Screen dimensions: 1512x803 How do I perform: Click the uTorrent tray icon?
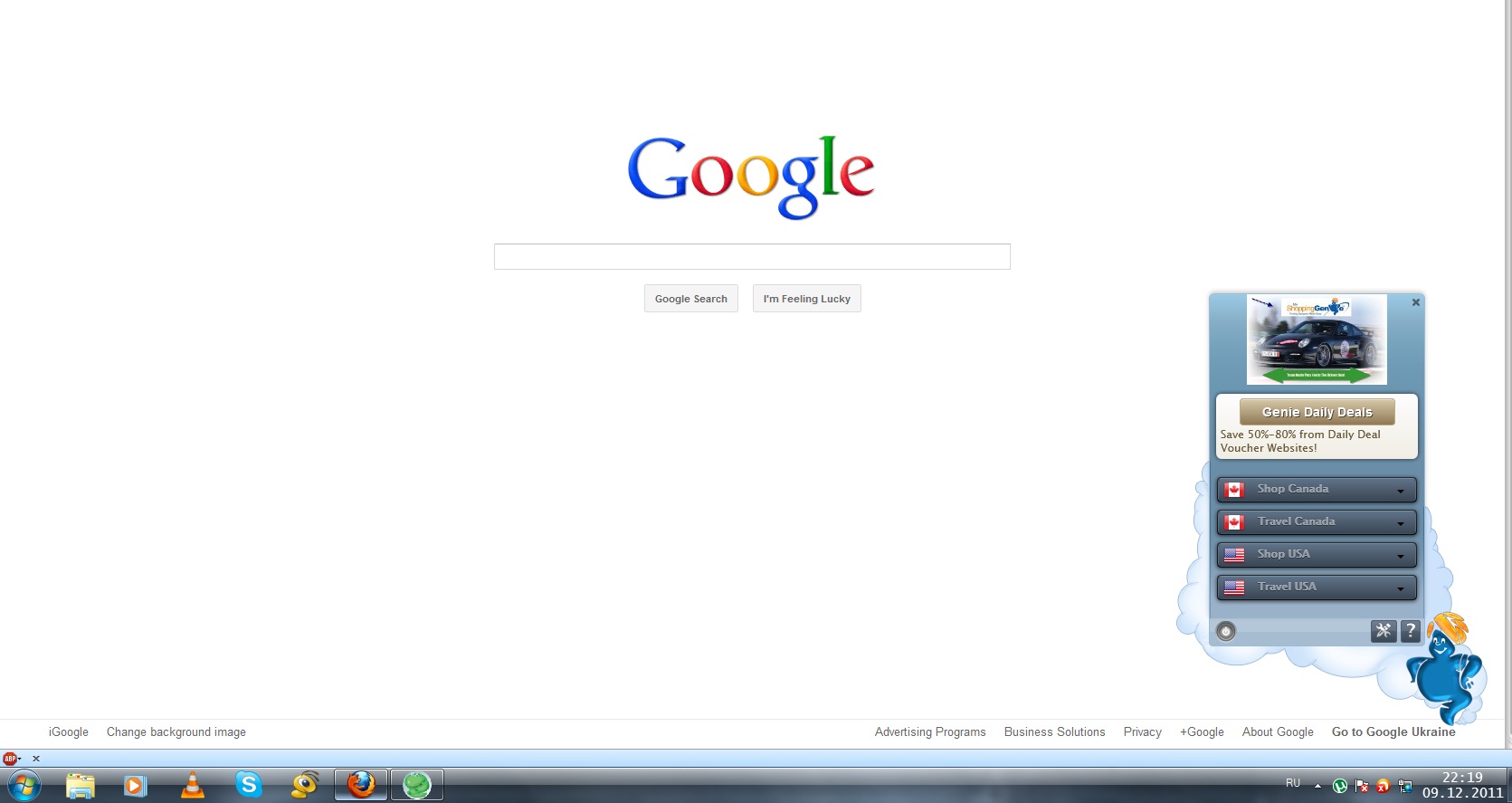tap(1340, 786)
